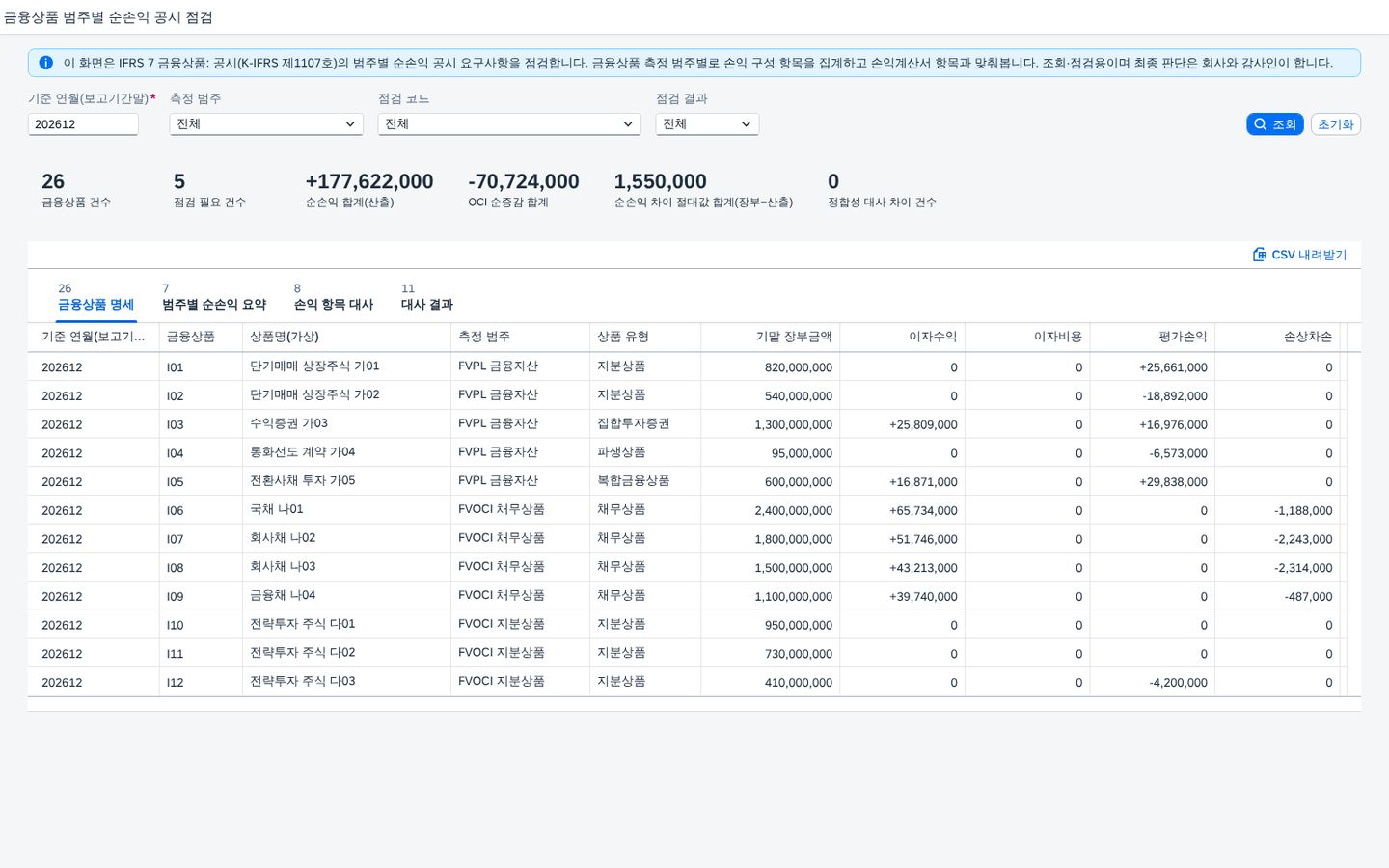Viewport: 1389px width, 868px height.
Task: Click the 이자비용 column header
Action: click(x=1027, y=337)
